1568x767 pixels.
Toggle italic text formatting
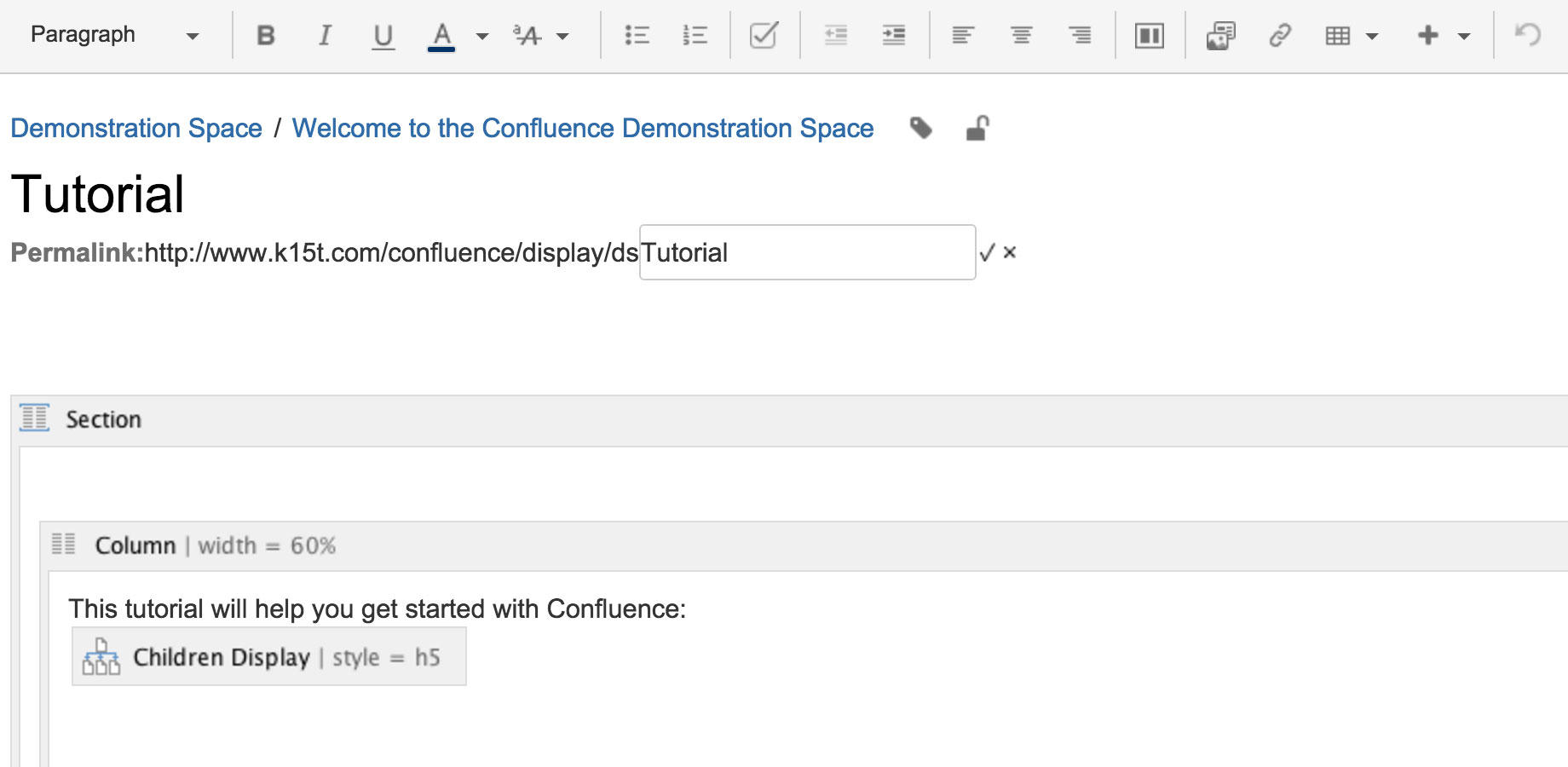pyautogui.click(x=325, y=36)
